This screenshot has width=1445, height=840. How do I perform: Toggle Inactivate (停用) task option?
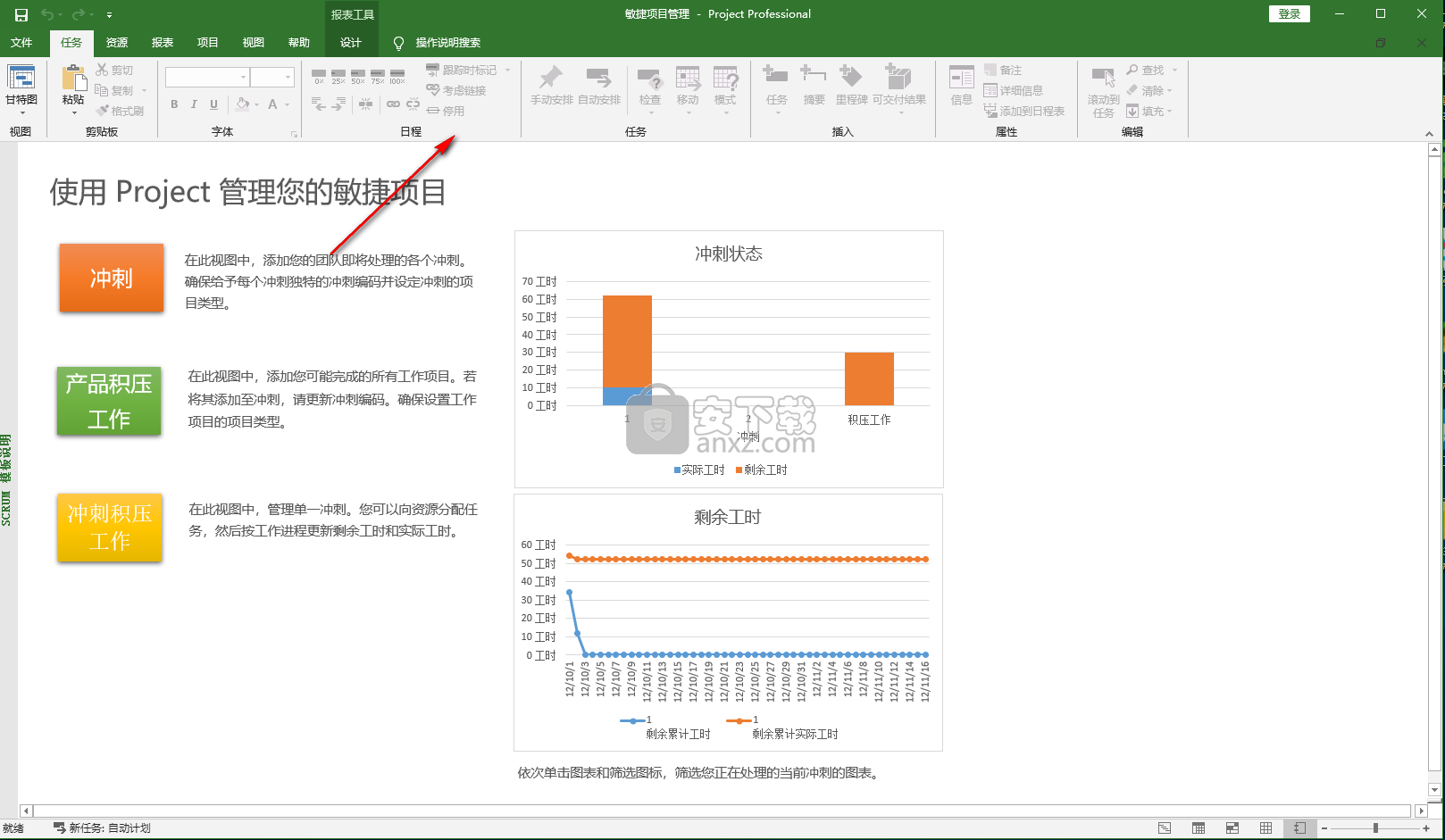(x=446, y=111)
